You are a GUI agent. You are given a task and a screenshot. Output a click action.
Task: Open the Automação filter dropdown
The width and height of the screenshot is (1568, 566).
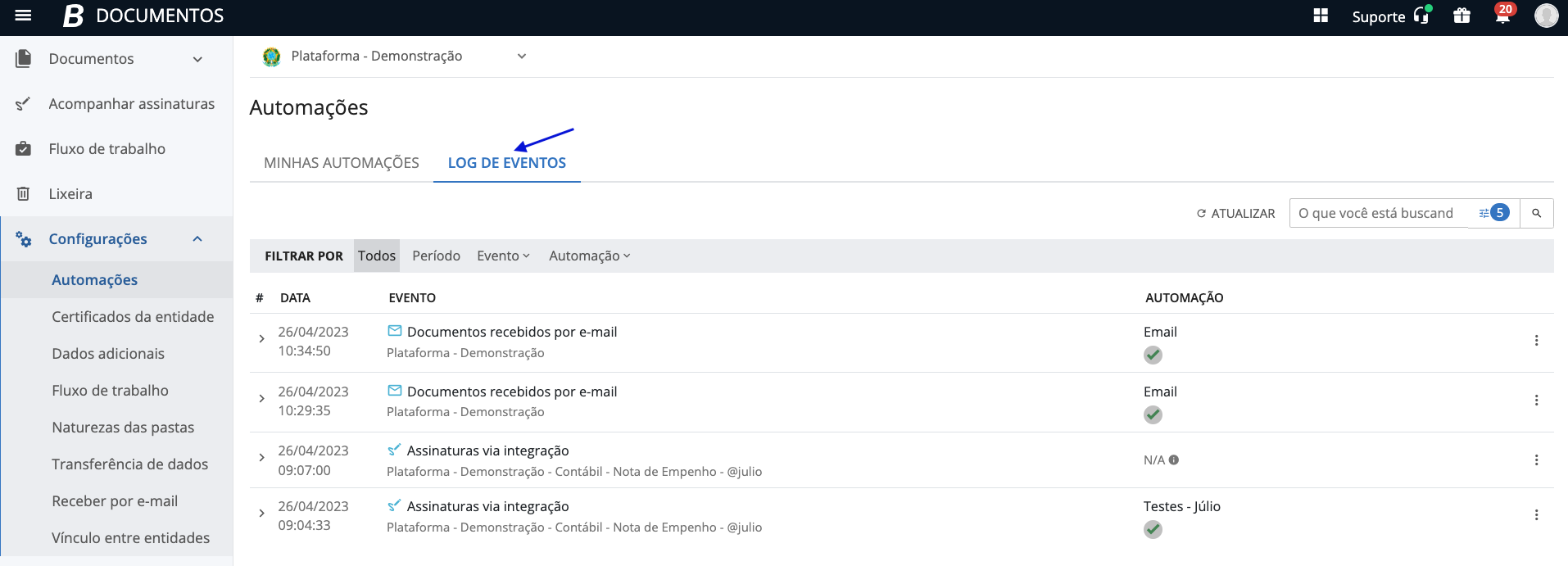pos(589,256)
